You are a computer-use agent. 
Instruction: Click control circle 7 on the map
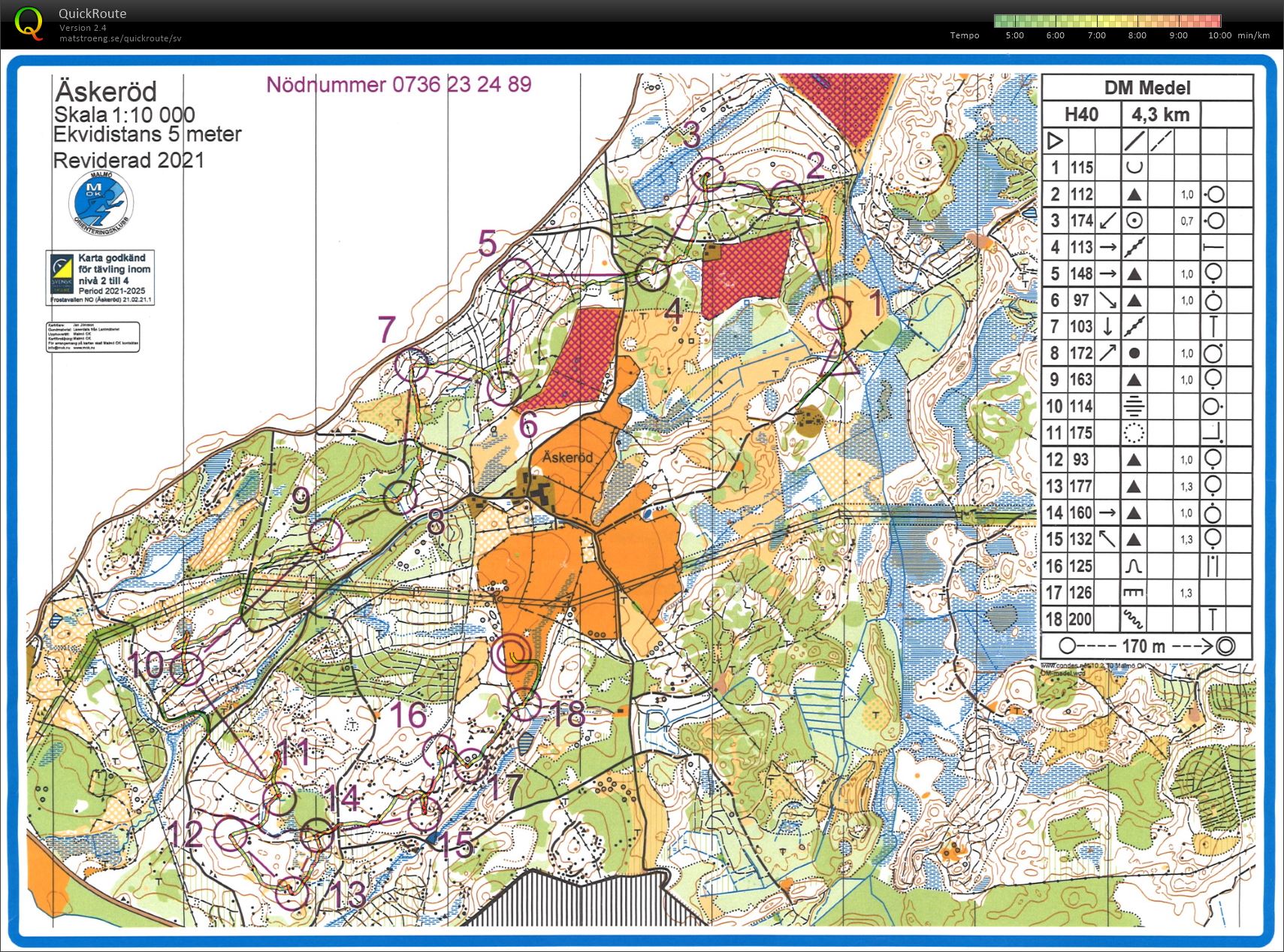click(412, 366)
